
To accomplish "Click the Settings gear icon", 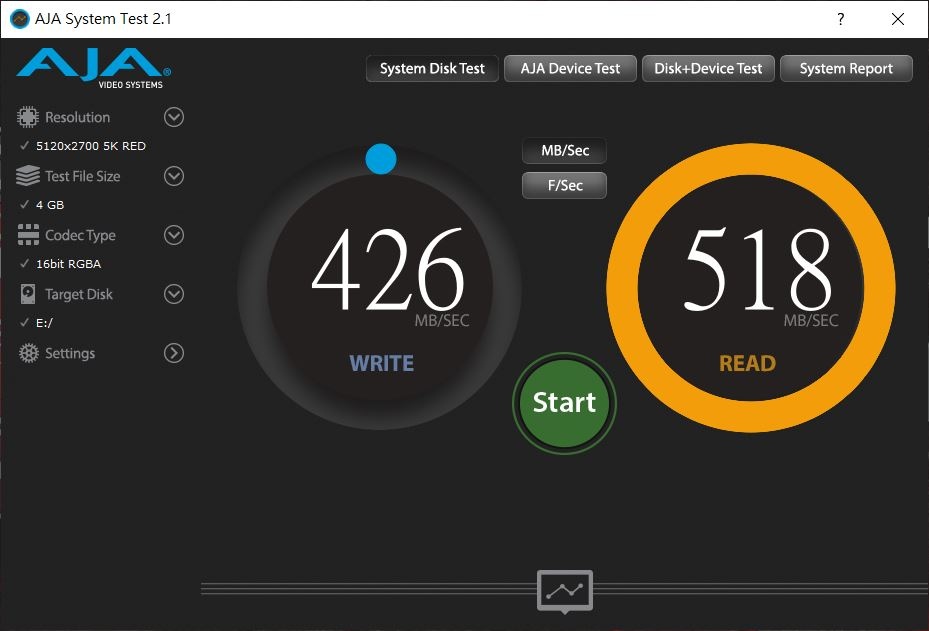I will pyautogui.click(x=28, y=353).
